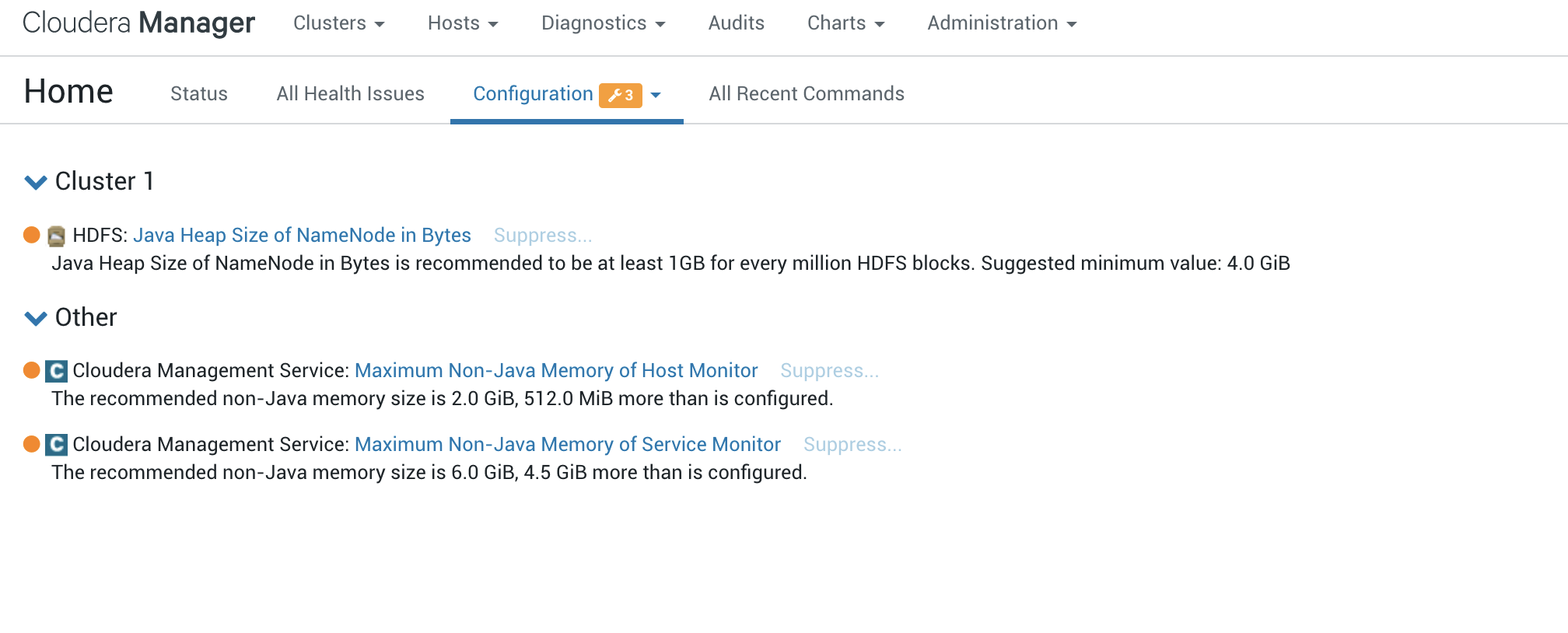Image resolution: width=1568 pixels, height=633 pixels.
Task: Open the Administration menu
Action: (1002, 23)
